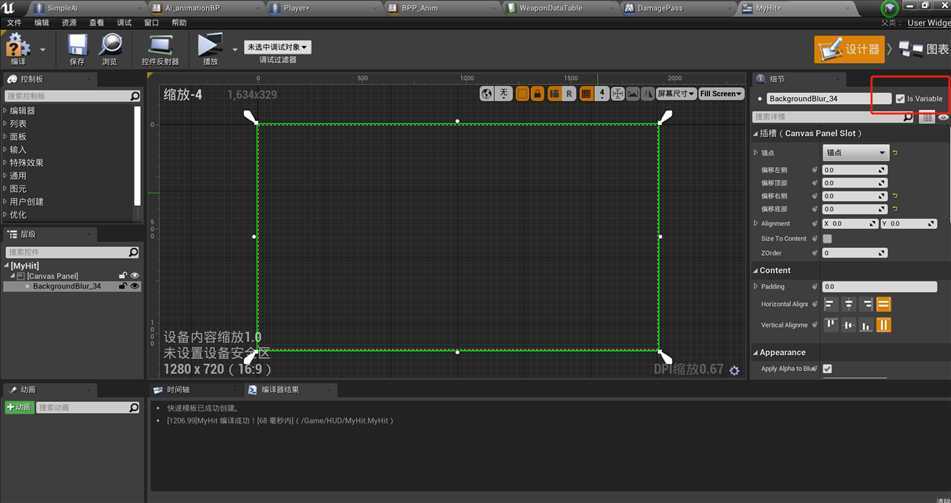951x503 pixels.
Task: Open the Help (帮助) menu
Action: pyautogui.click(x=179, y=22)
